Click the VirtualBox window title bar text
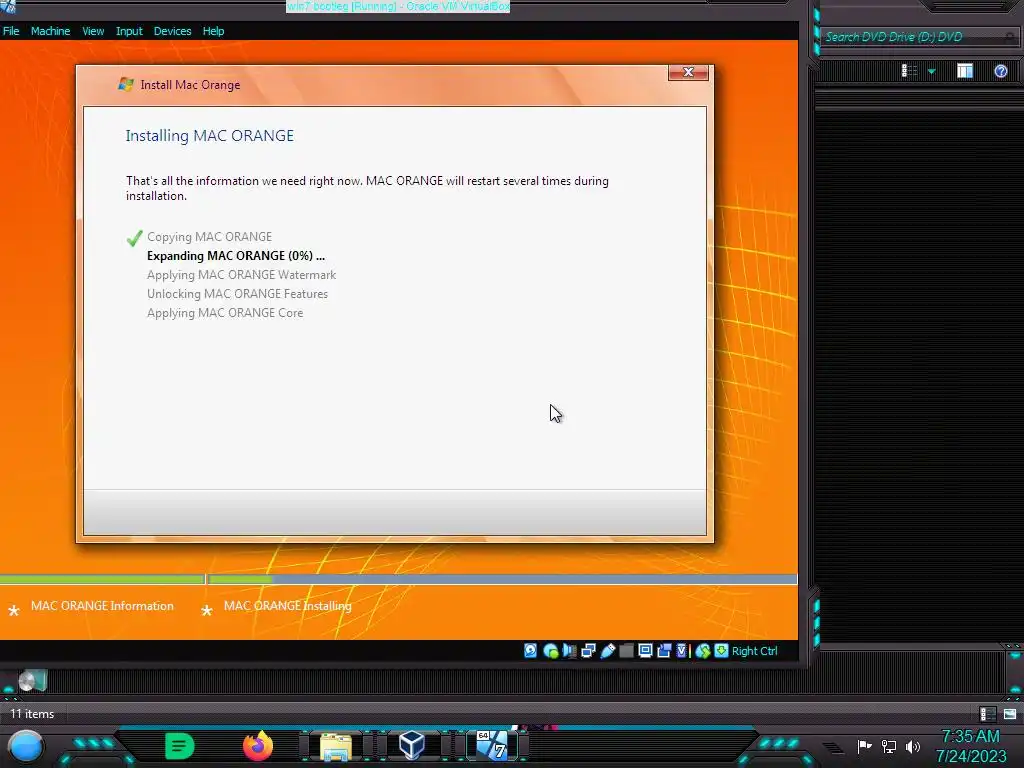Image resolution: width=1024 pixels, height=768 pixels. pos(398,7)
